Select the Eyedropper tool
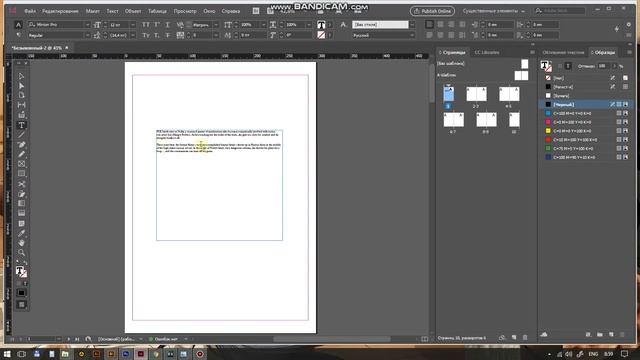640x360 pixels. [x=21, y=233]
